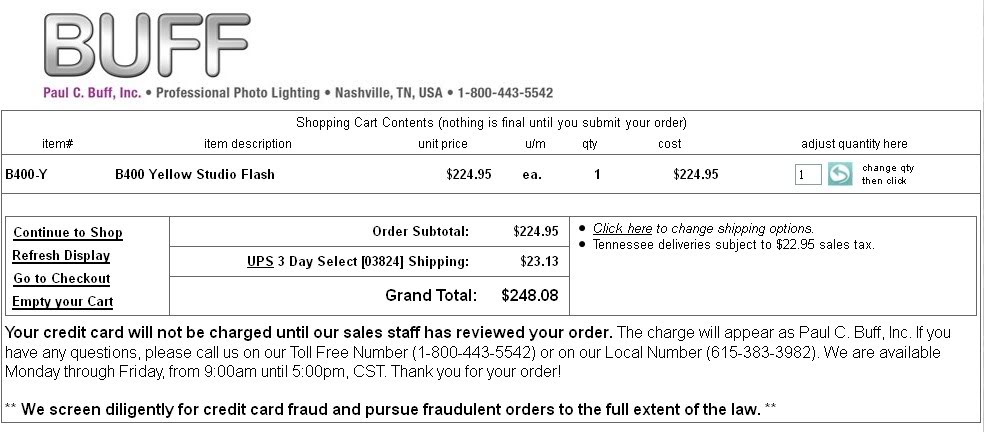This screenshot has width=984, height=432.
Task: Click the Order Subtotal amount $224.95
Action: click(535, 231)
